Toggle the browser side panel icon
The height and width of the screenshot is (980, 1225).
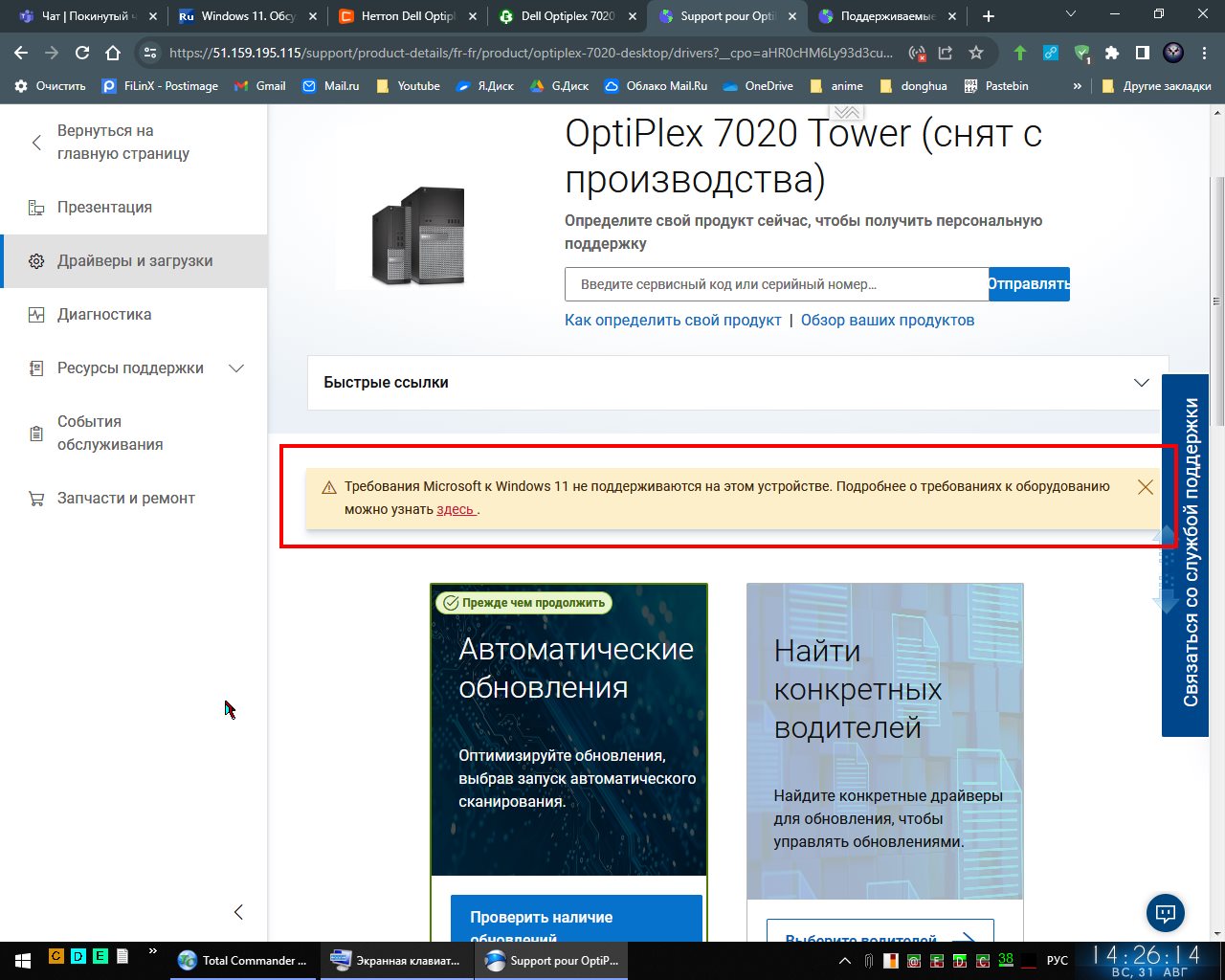click(x=1143, y=54)
